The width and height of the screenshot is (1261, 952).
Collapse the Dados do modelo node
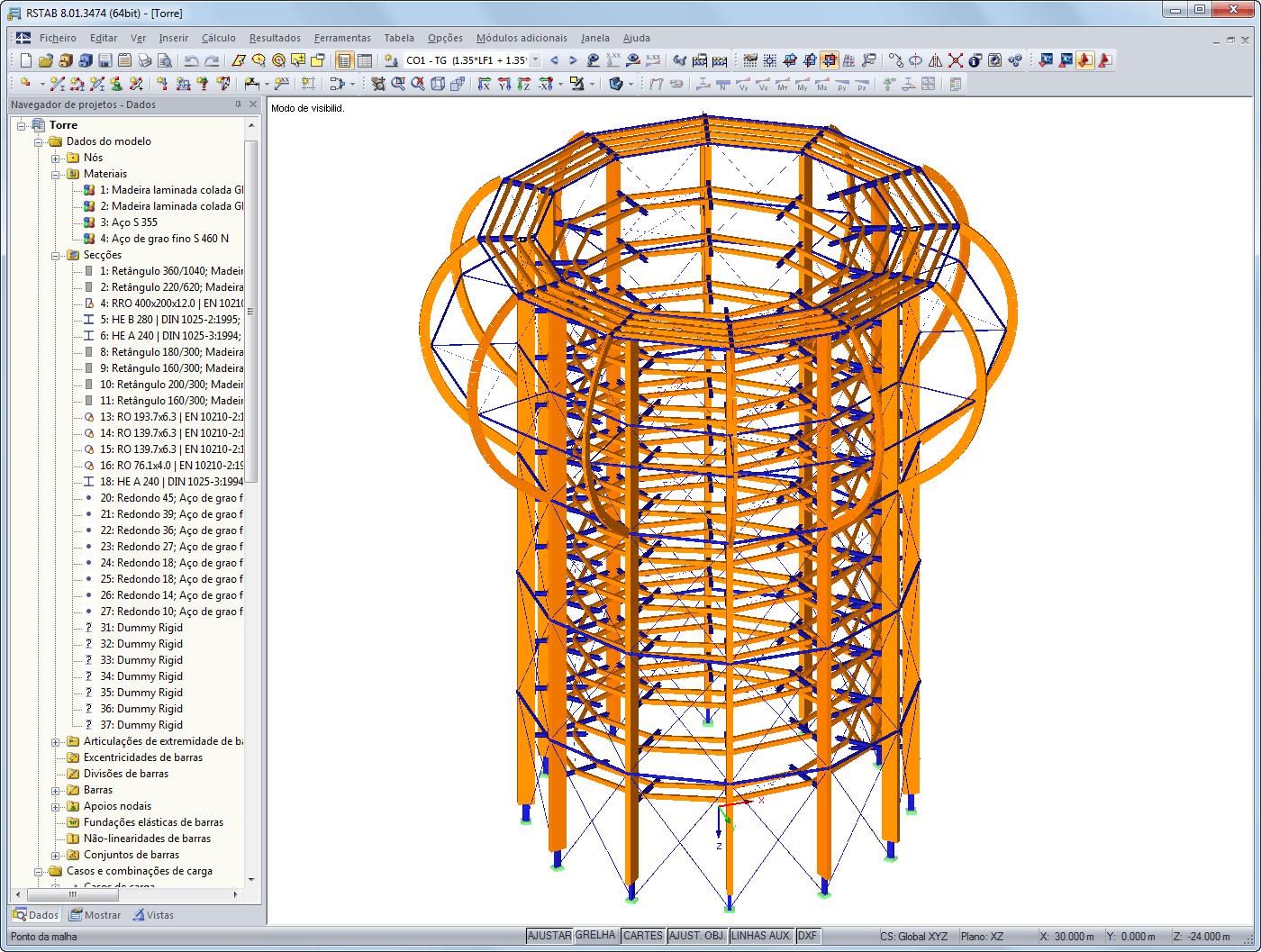click(x=39, y=141)
